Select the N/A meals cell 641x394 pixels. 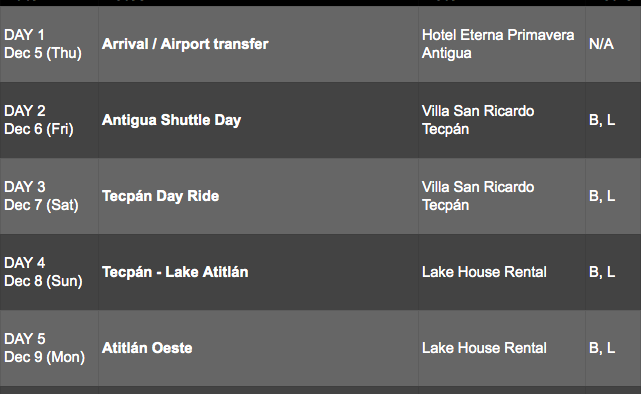pyautogui.click(x=613, y=44)
